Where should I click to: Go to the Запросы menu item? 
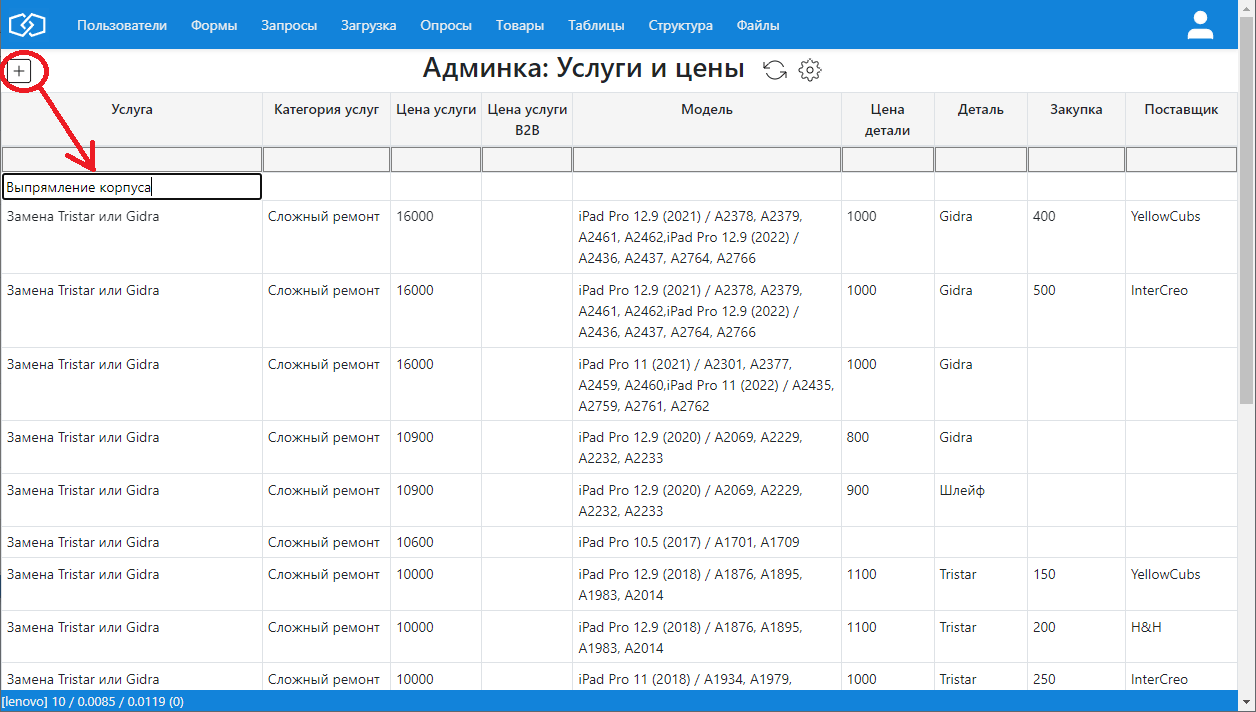[289, 25]
